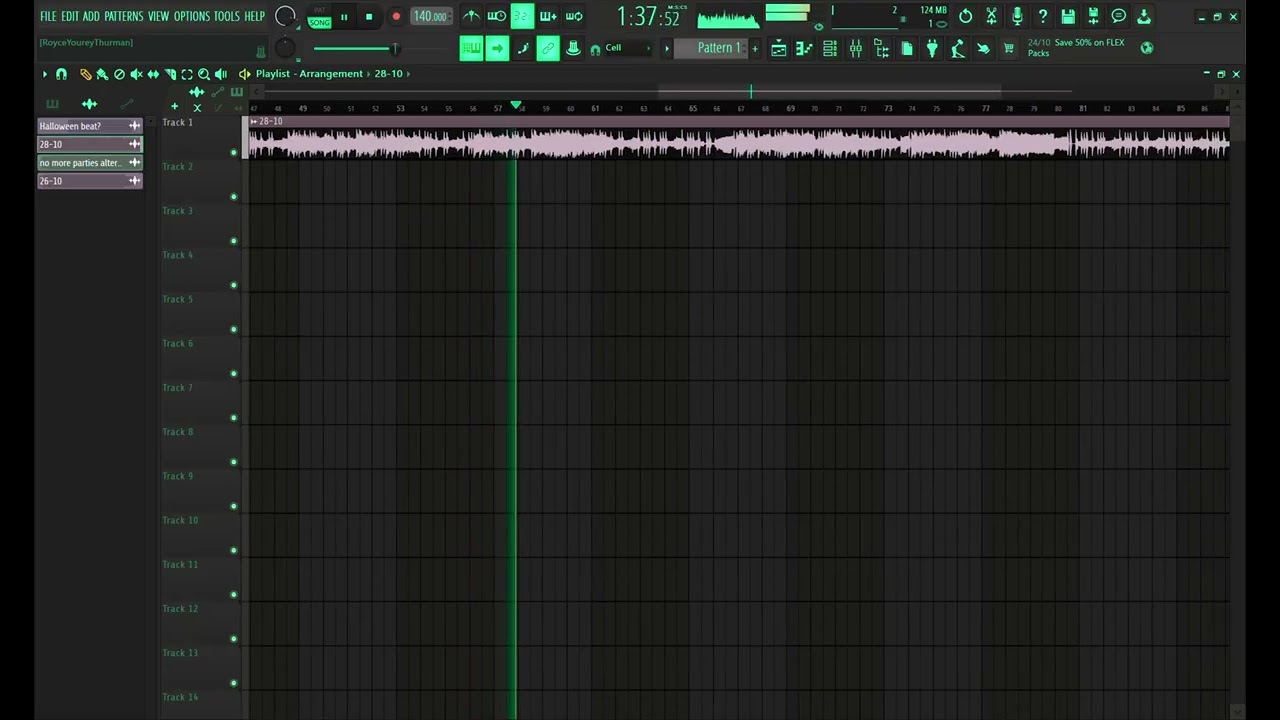Screen dimensions: 1280x720
Task: Click the globe online news icon
Action: coord(1147,48)
